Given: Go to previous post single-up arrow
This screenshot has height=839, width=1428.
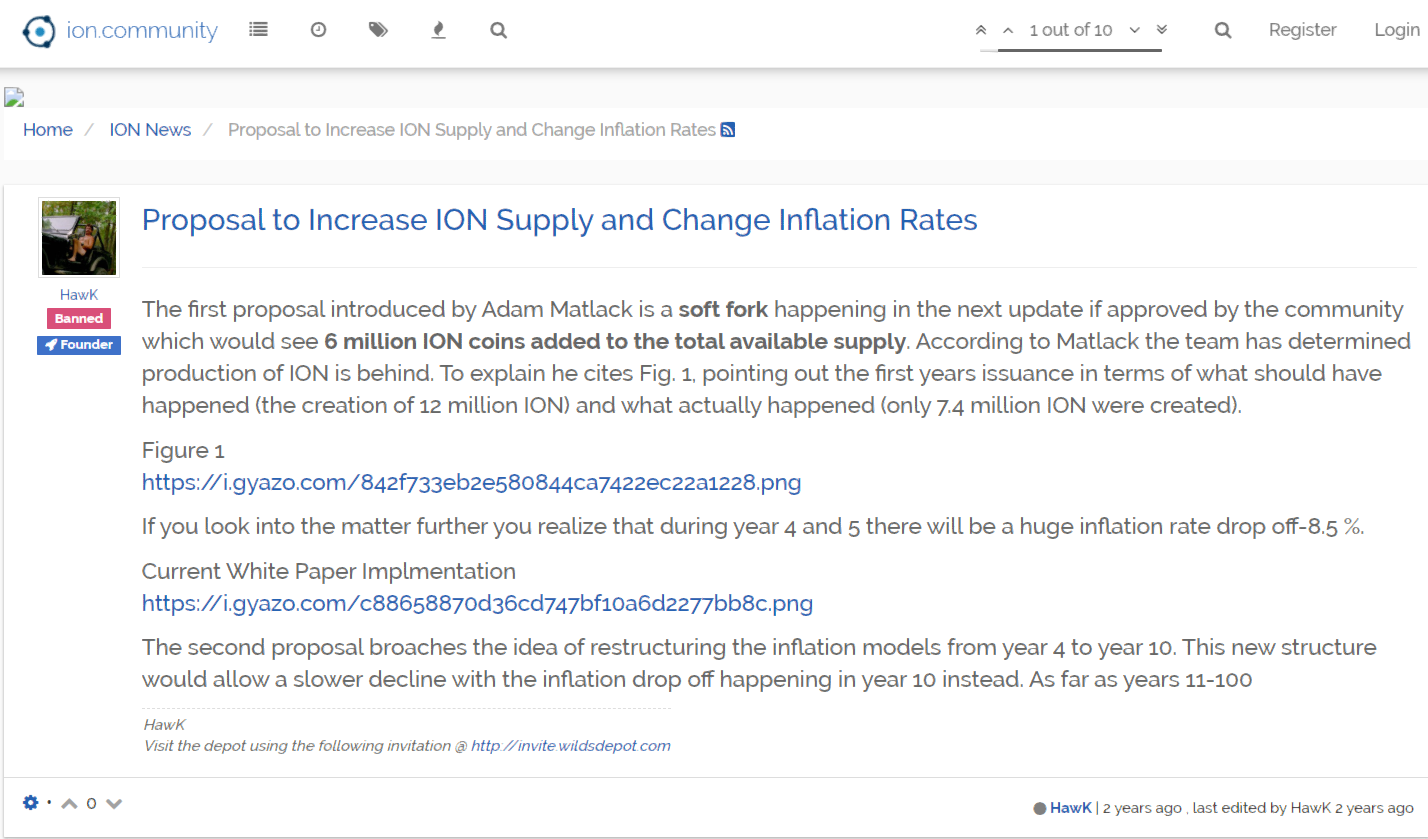Looking at the screenshot, I should click(1008, 30).
